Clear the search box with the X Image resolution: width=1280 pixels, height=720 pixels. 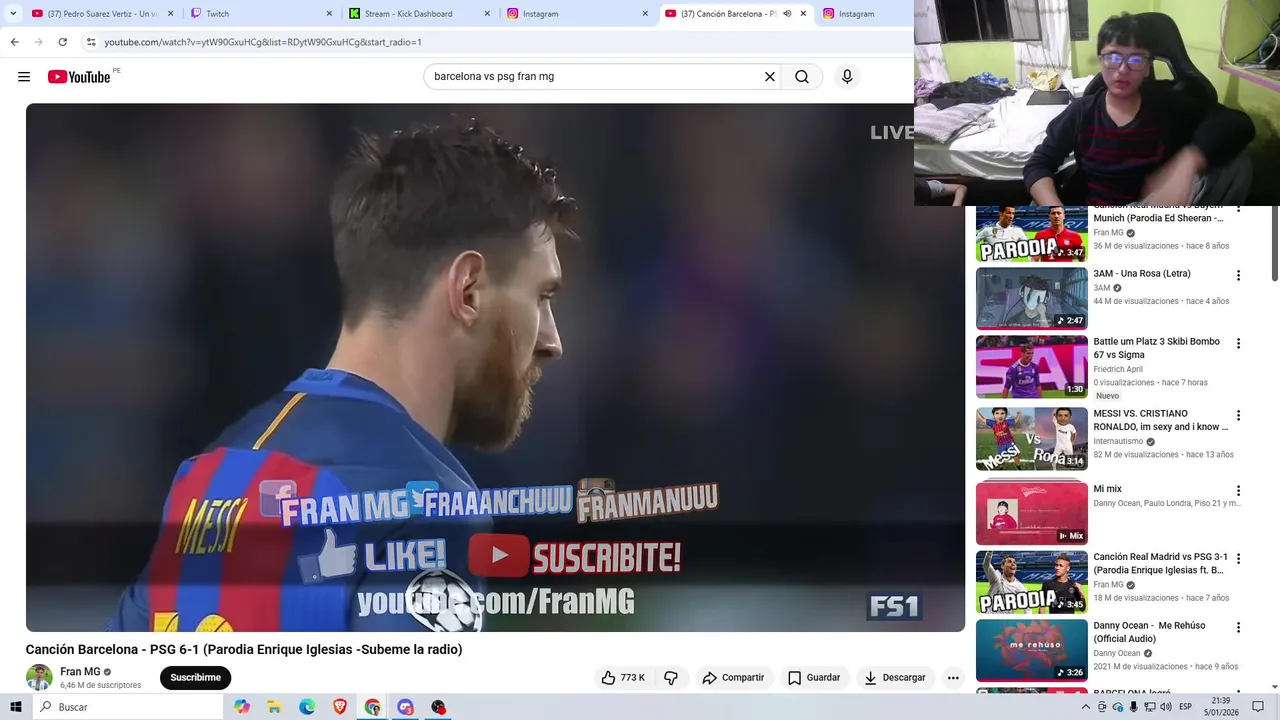coord(770,77)
